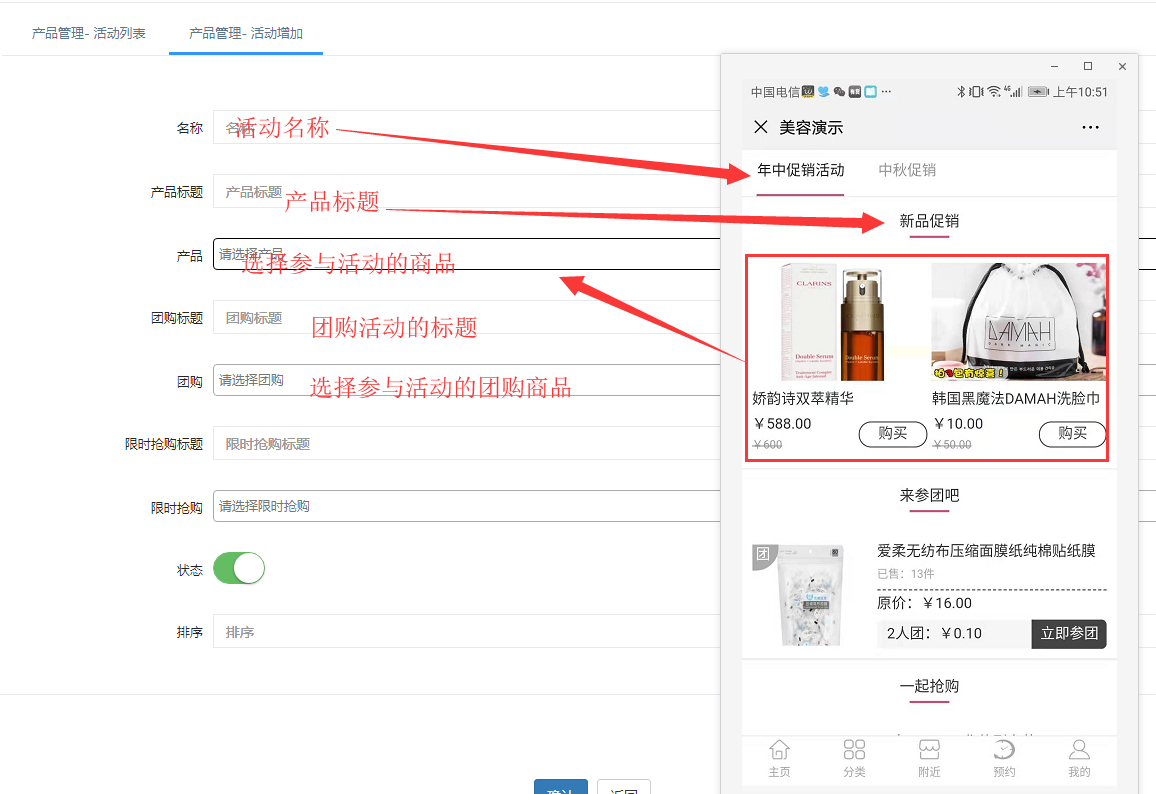Open 预约 appointment icon in bottom nav
1156x794 pixels.
coord(1004,758)
